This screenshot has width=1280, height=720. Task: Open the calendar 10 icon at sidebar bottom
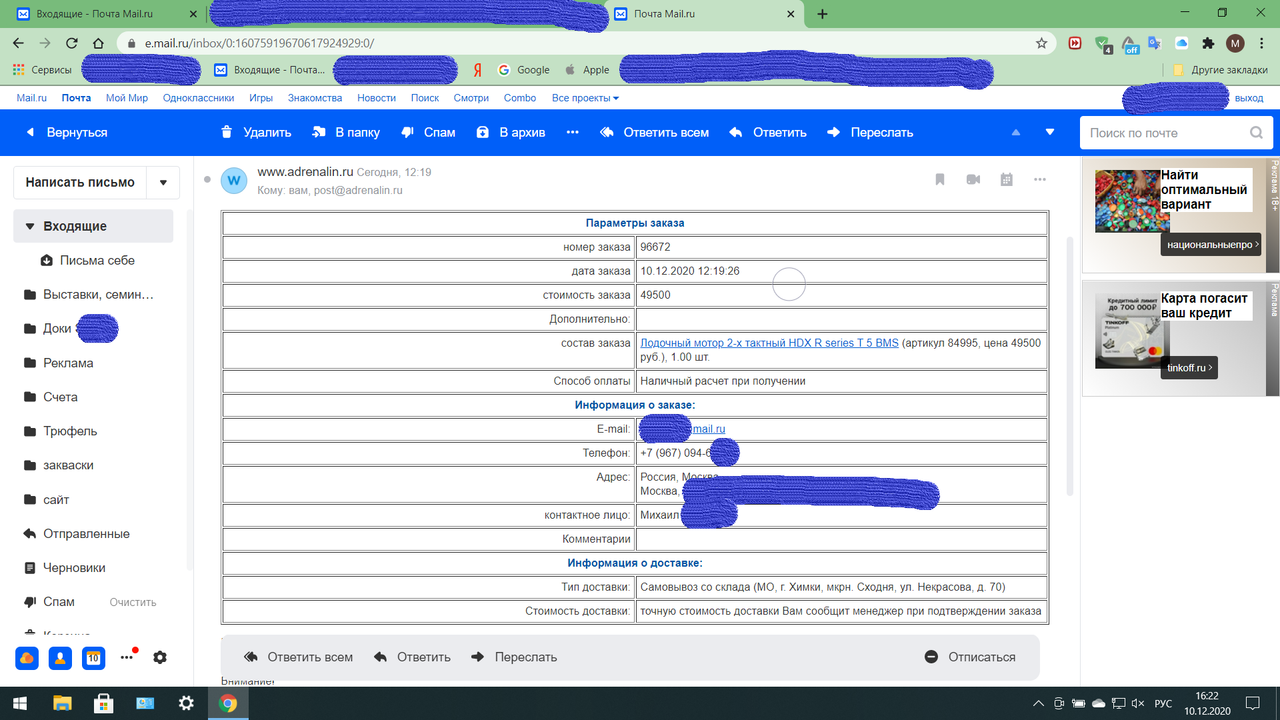[93, 658]
